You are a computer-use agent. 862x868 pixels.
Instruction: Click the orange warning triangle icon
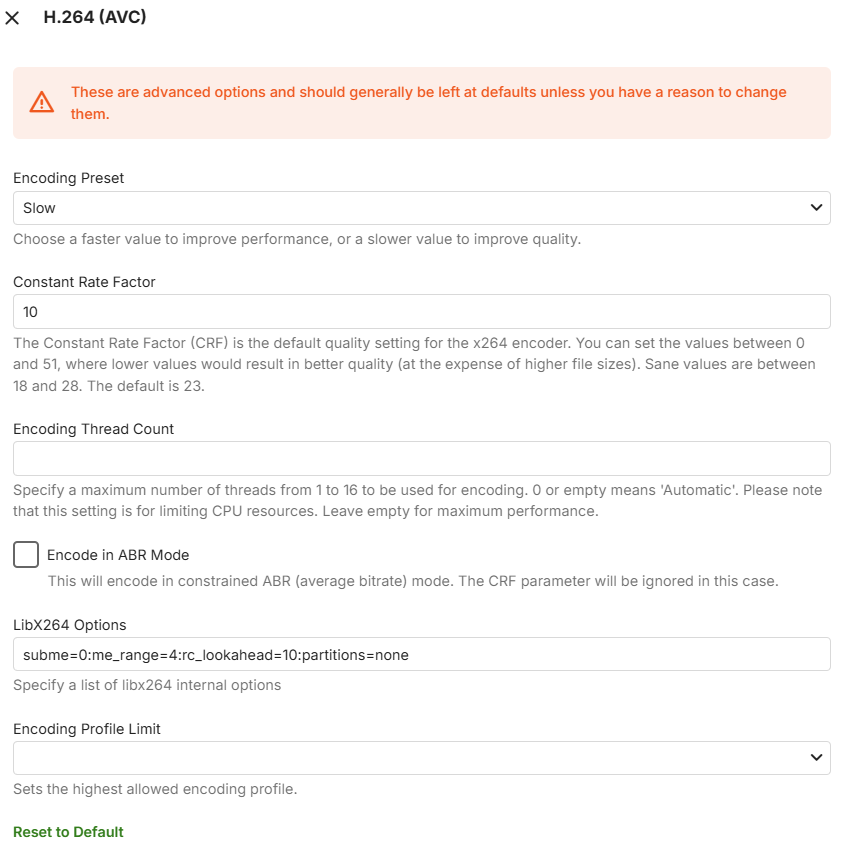tap(41, 102)
